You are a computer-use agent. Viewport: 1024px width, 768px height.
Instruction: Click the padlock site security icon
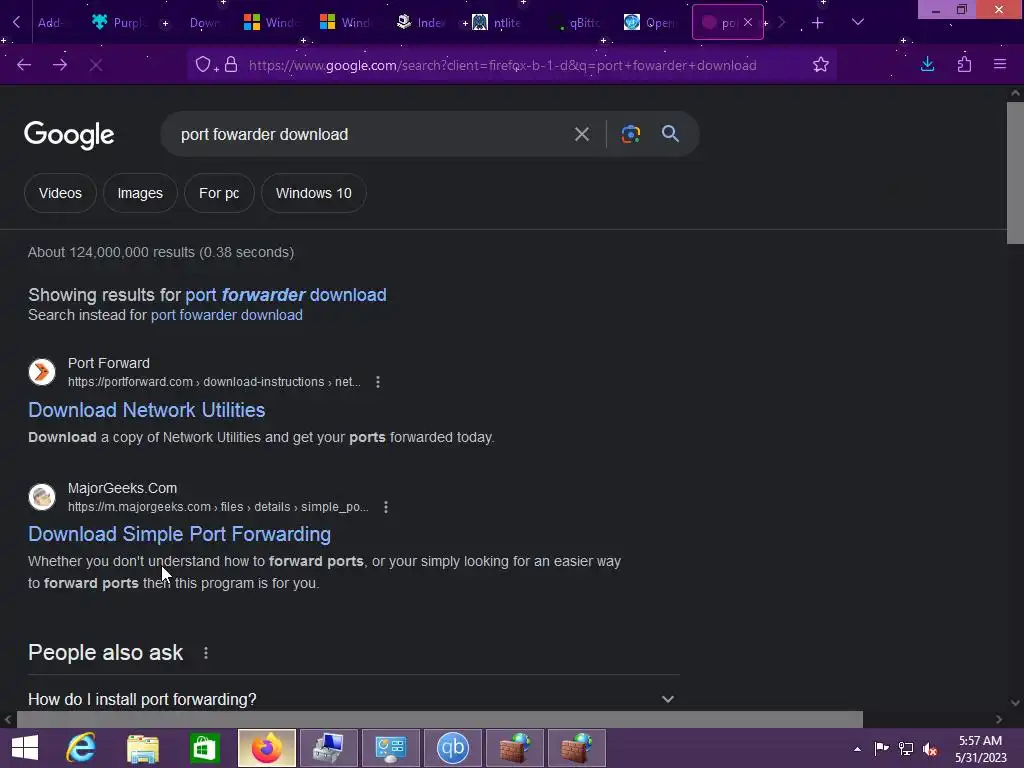click(x=231, y=65)
